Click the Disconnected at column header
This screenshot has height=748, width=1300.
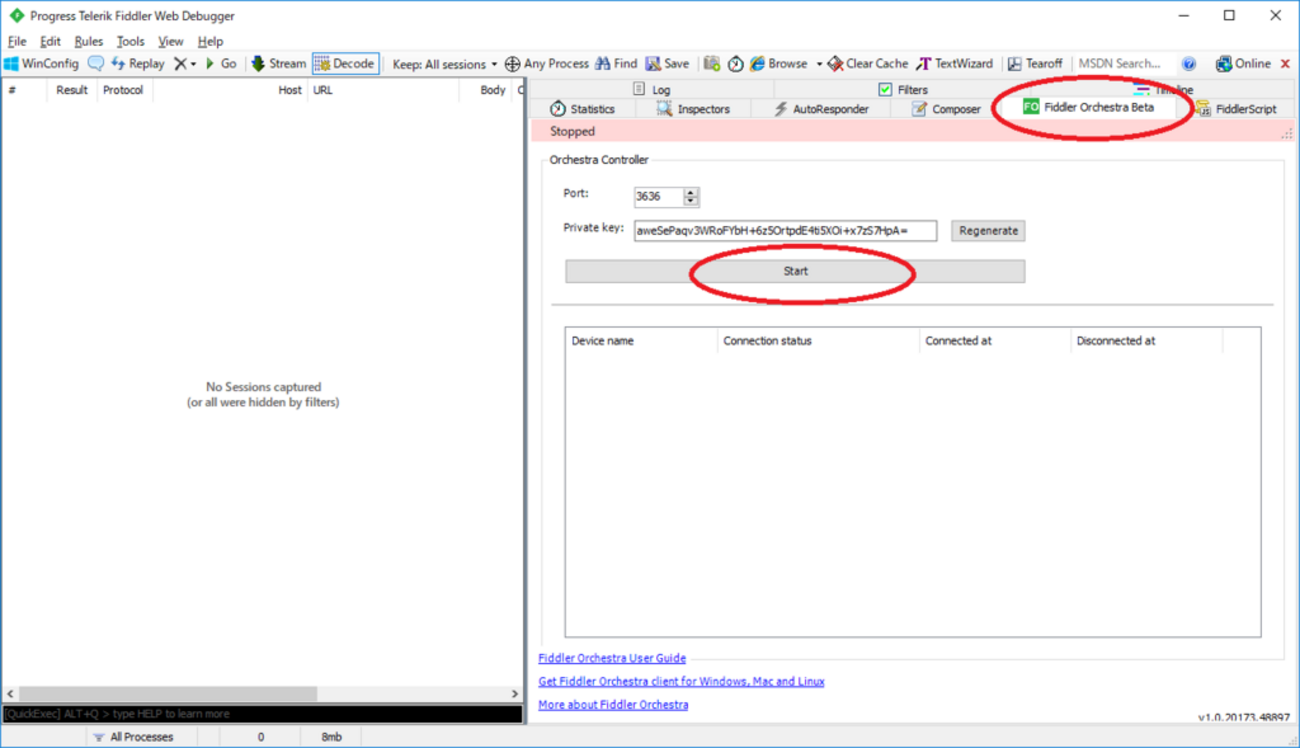pyautogui.click(x=1146, y=341)
